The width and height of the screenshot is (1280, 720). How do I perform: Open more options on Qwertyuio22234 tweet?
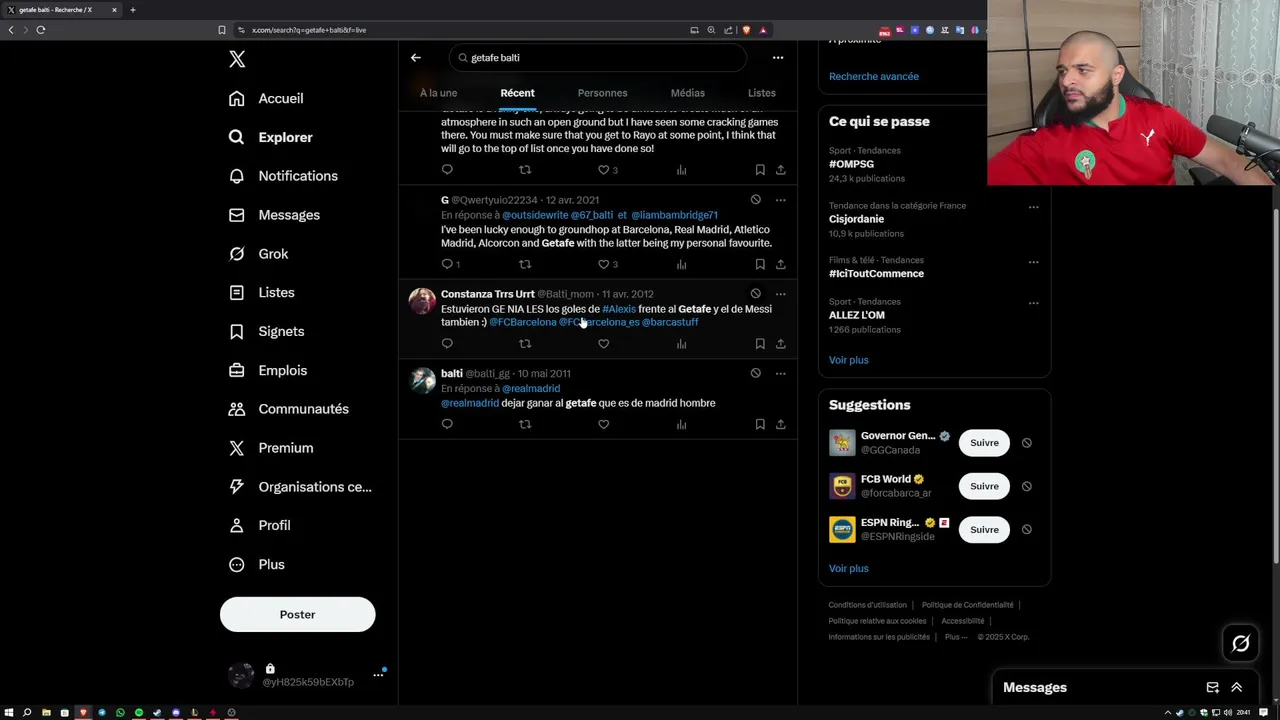click(780, 200)
